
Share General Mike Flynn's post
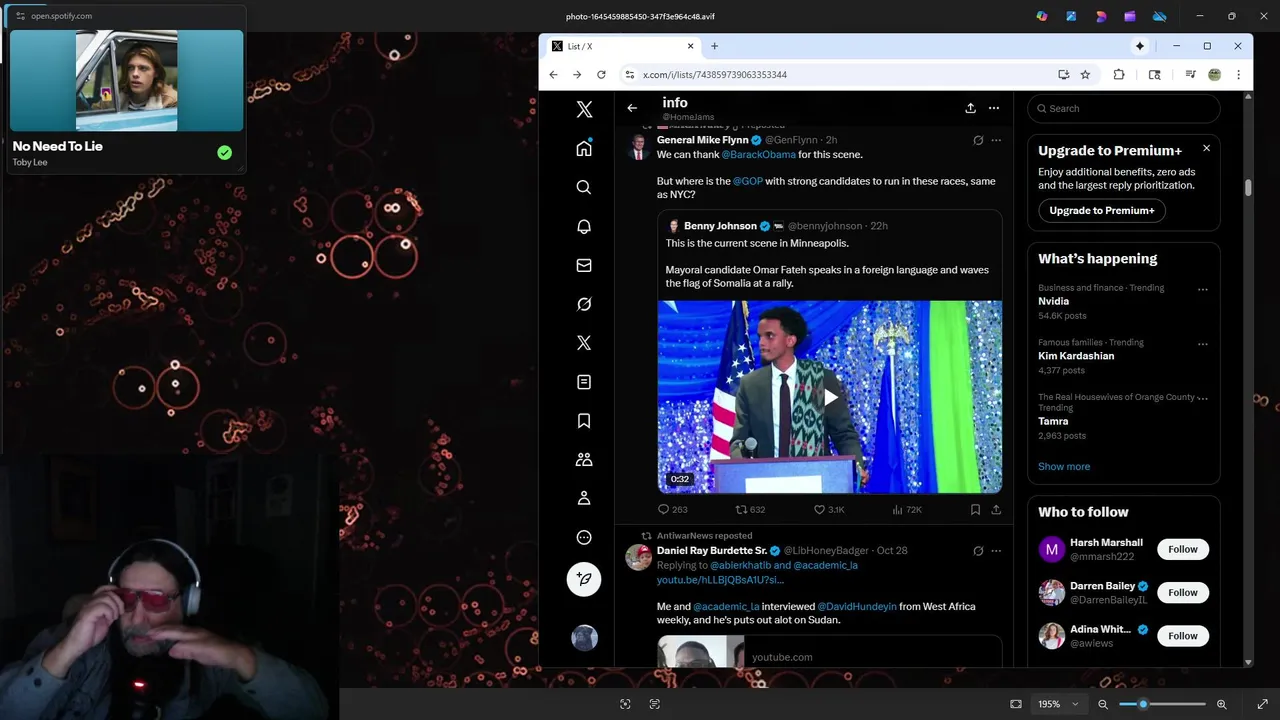click(x=996, y=509)
